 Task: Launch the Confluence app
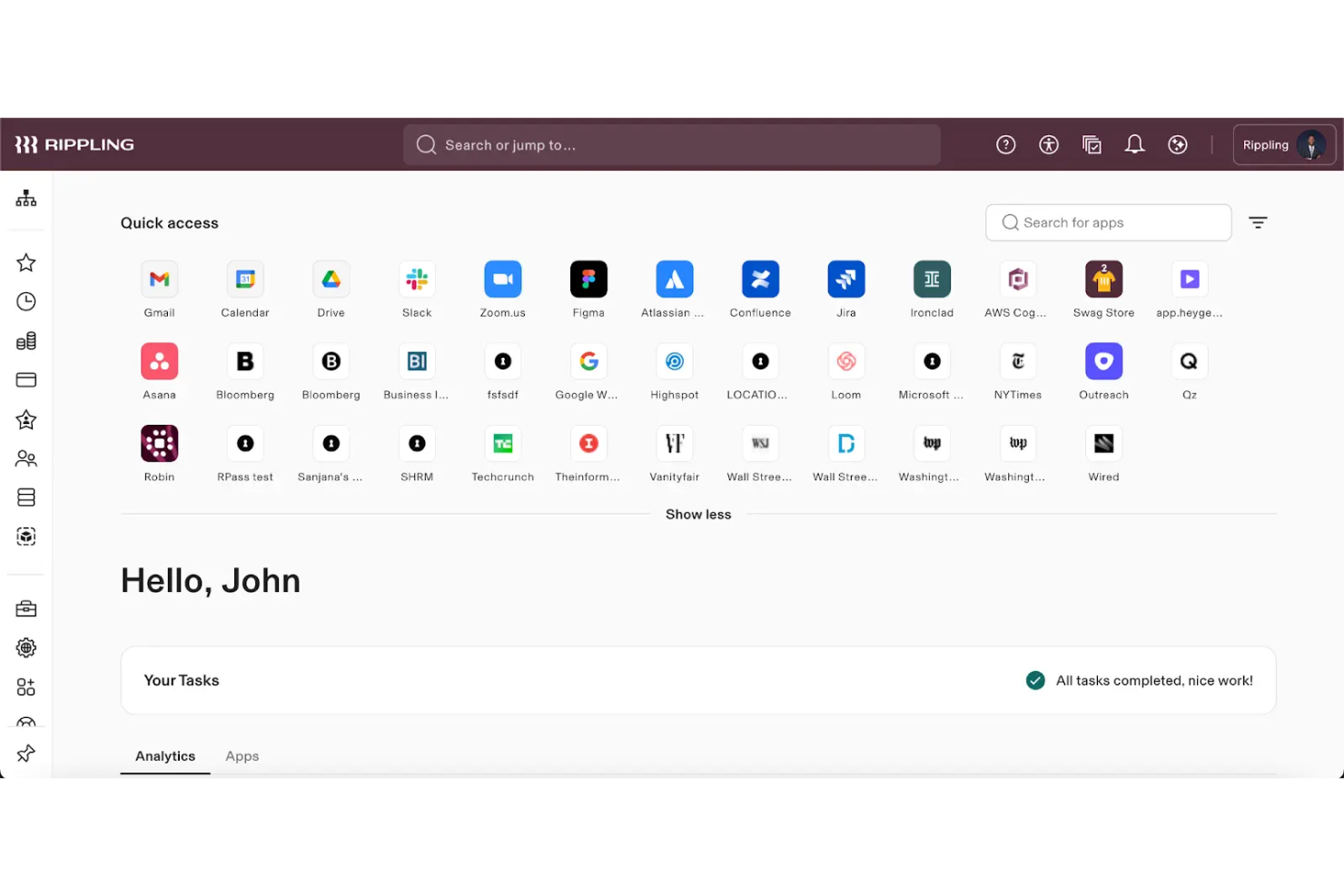tap(761, 280)
